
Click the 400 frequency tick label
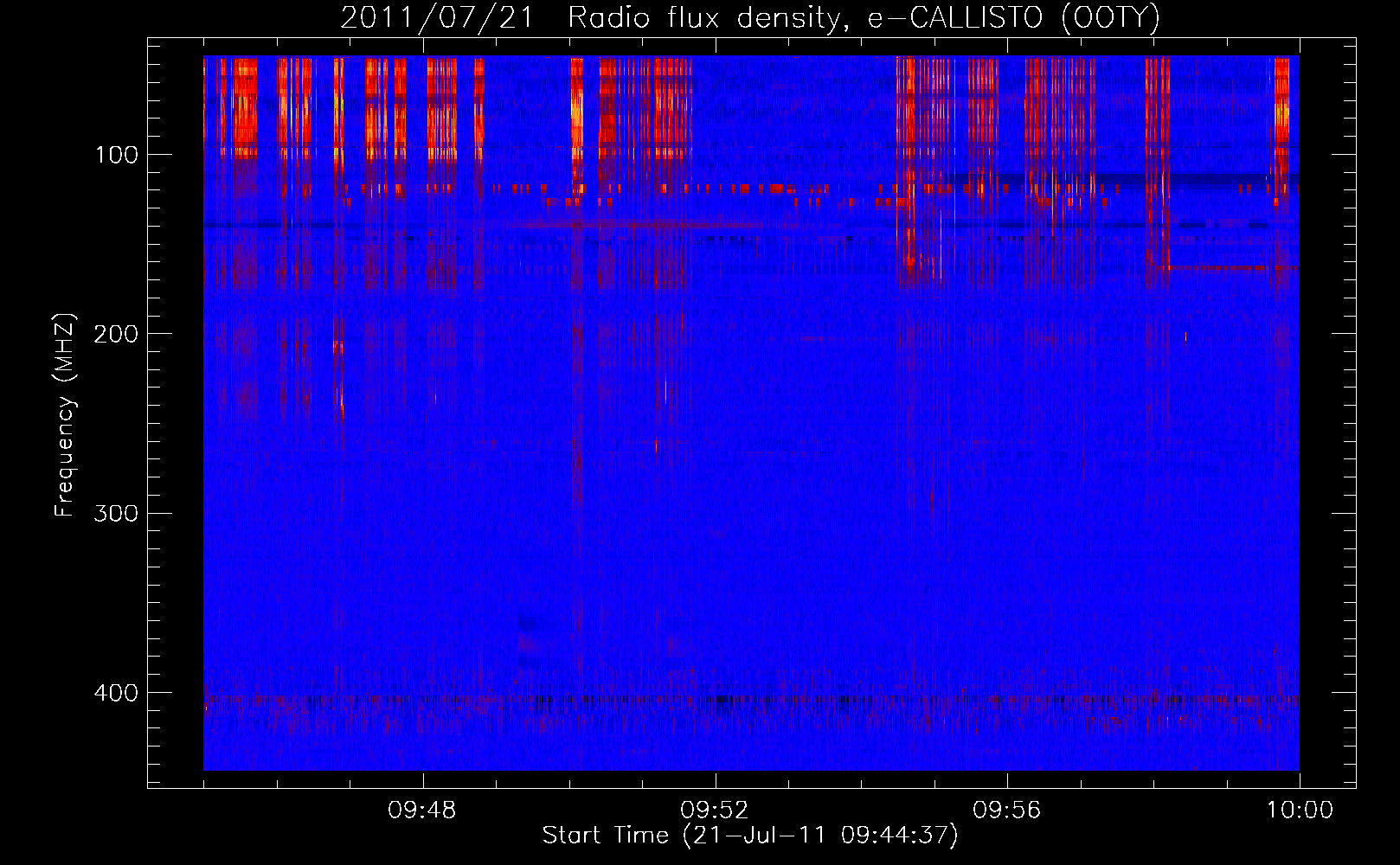(116, 693)
